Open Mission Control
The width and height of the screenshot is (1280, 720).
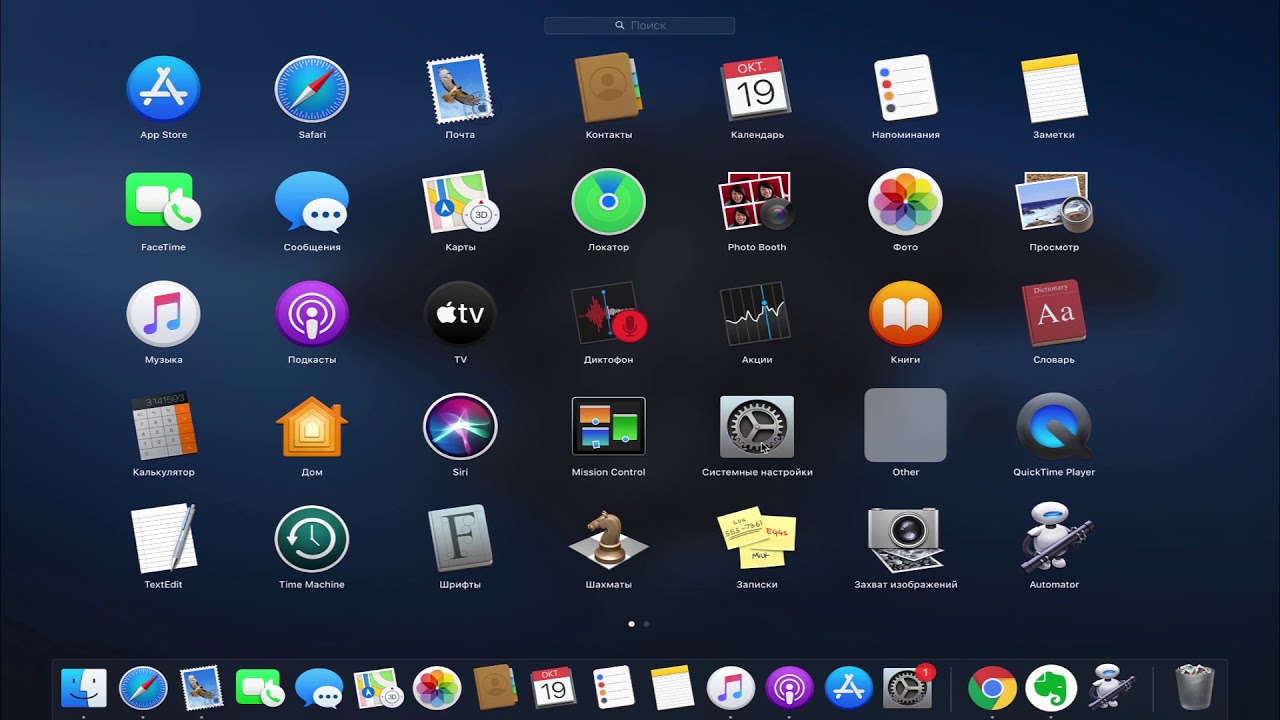click(x=608, y=427)
